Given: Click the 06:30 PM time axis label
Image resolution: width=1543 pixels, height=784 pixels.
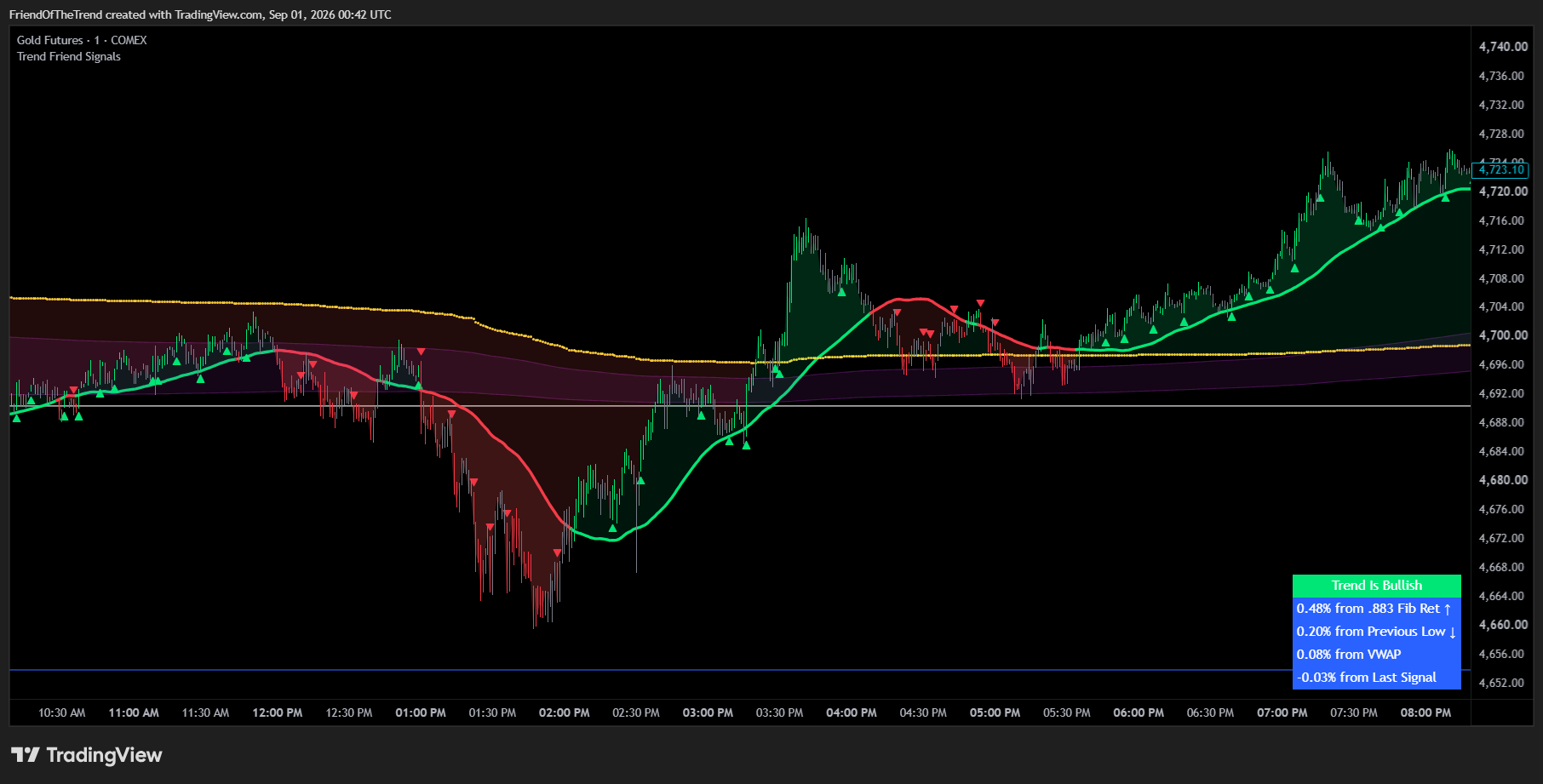Looking at the screenshot, I should click(1210, 712).
